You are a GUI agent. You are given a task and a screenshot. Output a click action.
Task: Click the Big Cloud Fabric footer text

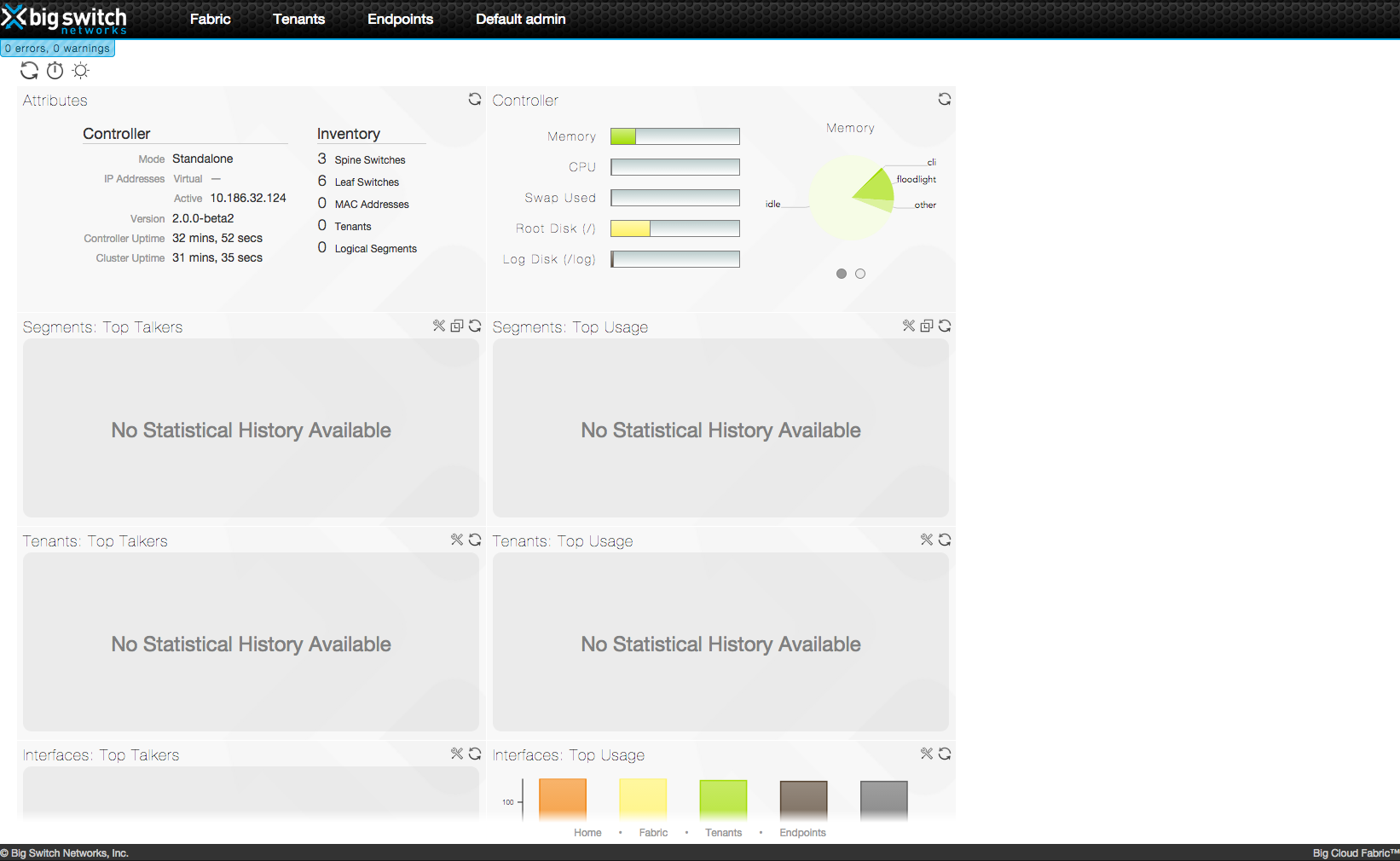1356,853
